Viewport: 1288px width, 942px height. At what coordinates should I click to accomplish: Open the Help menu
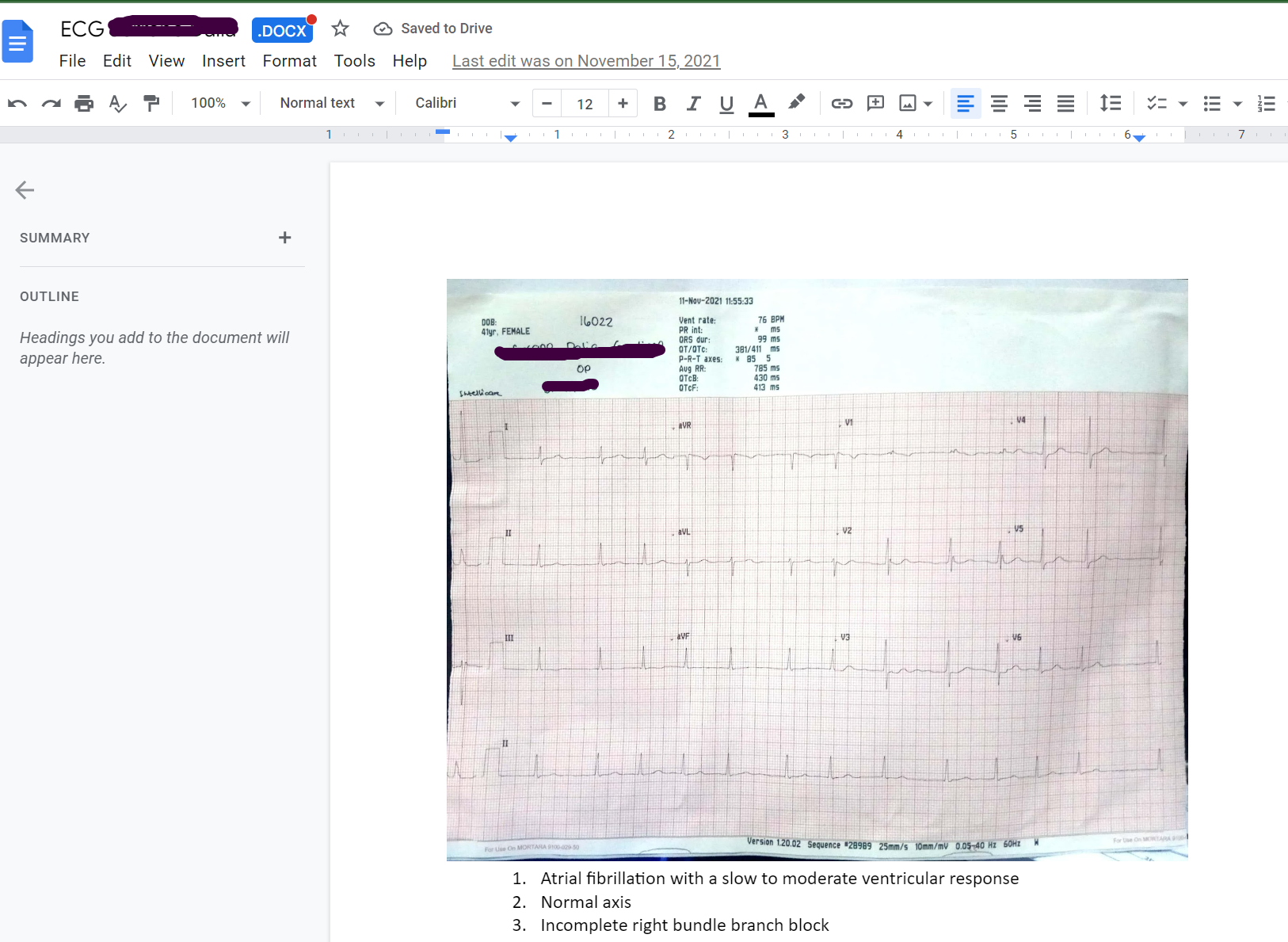coord(410,61)
